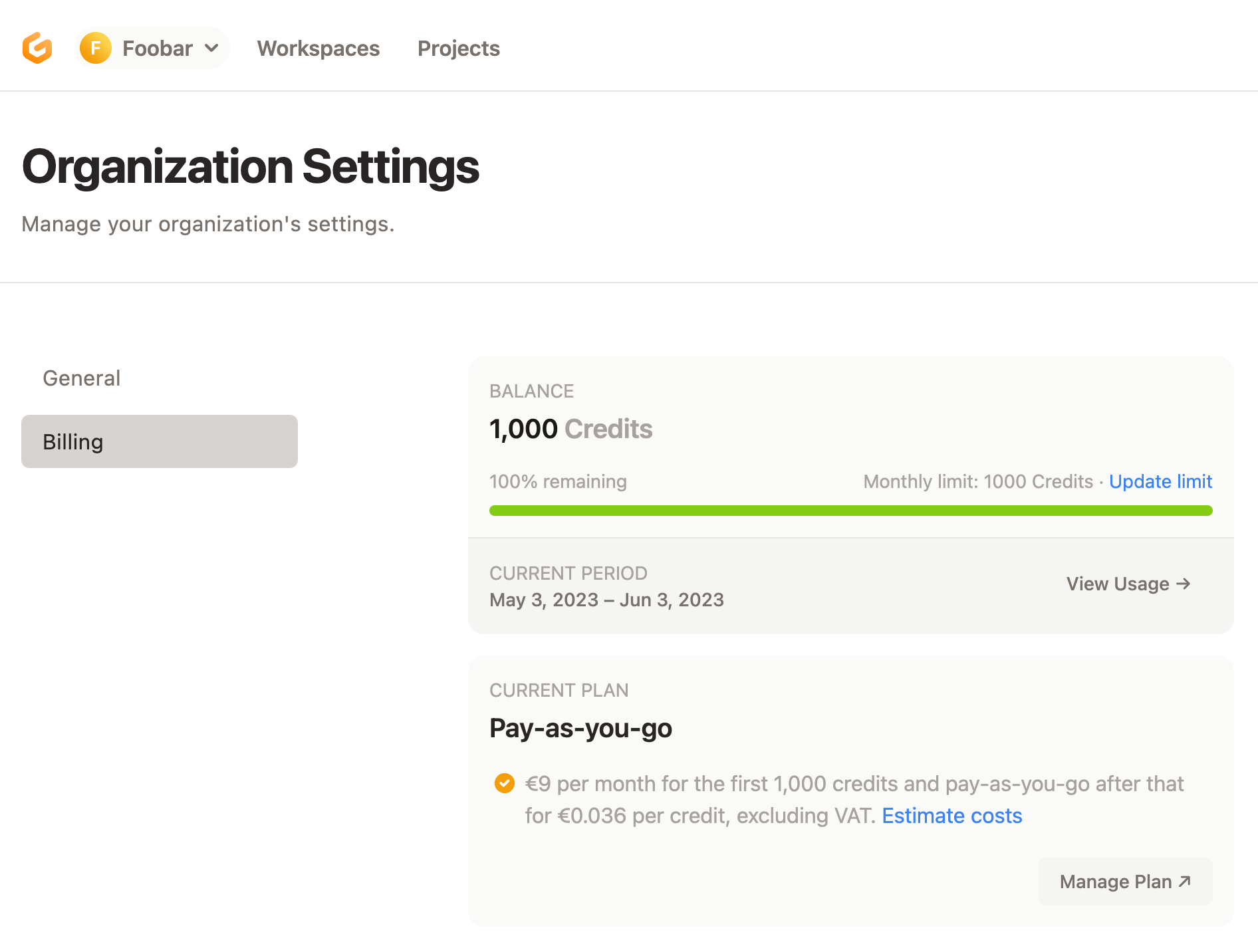1258x952 pixels.
Task: Click the Manage Plan button
Action: click(1125, 882)
